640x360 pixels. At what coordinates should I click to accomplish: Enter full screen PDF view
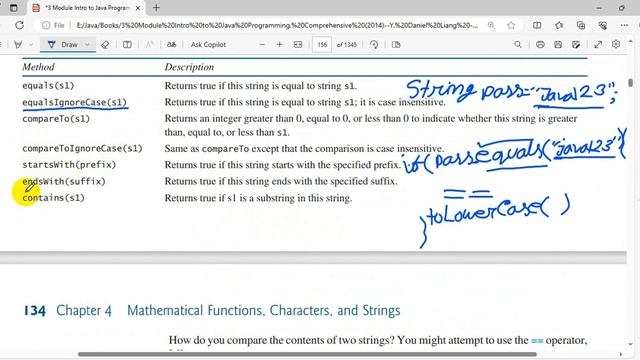598,44
